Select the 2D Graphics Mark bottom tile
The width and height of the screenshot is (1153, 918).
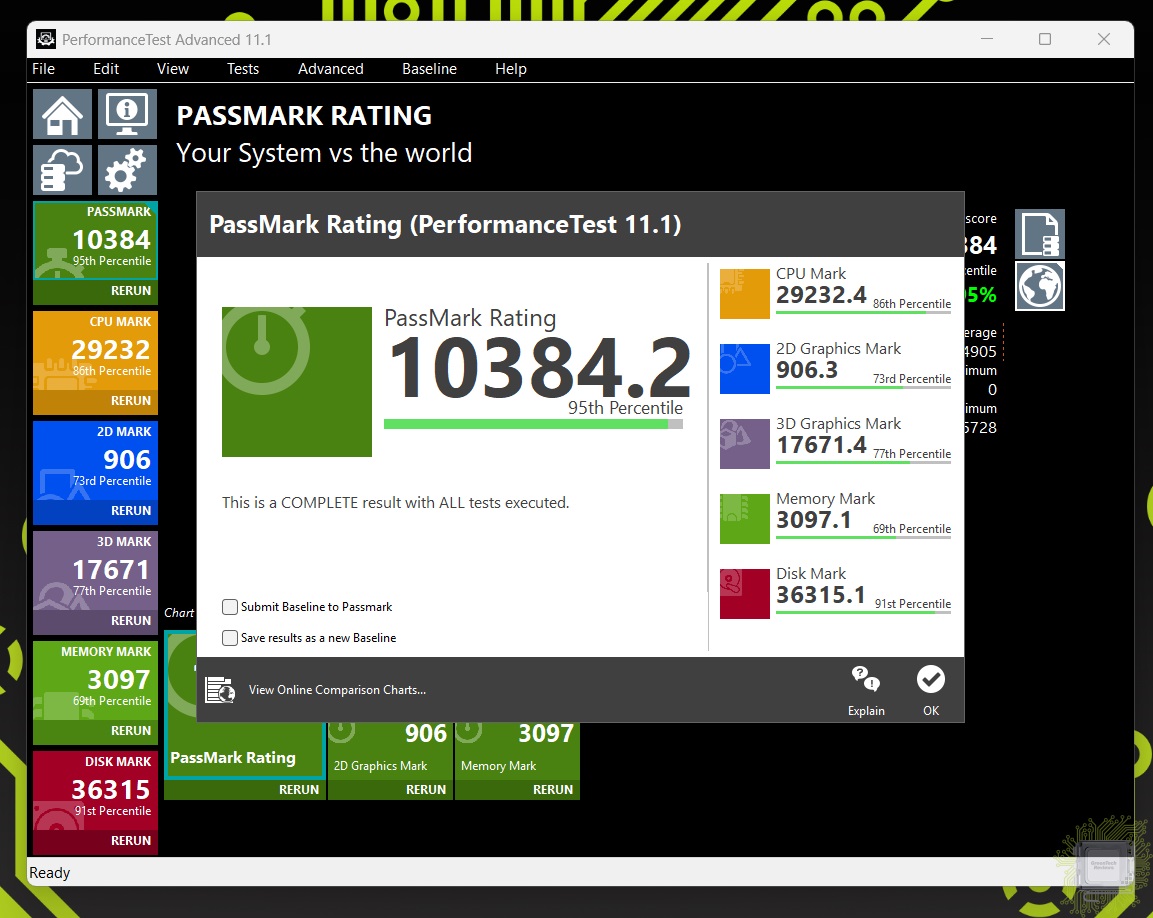point(390,750)
